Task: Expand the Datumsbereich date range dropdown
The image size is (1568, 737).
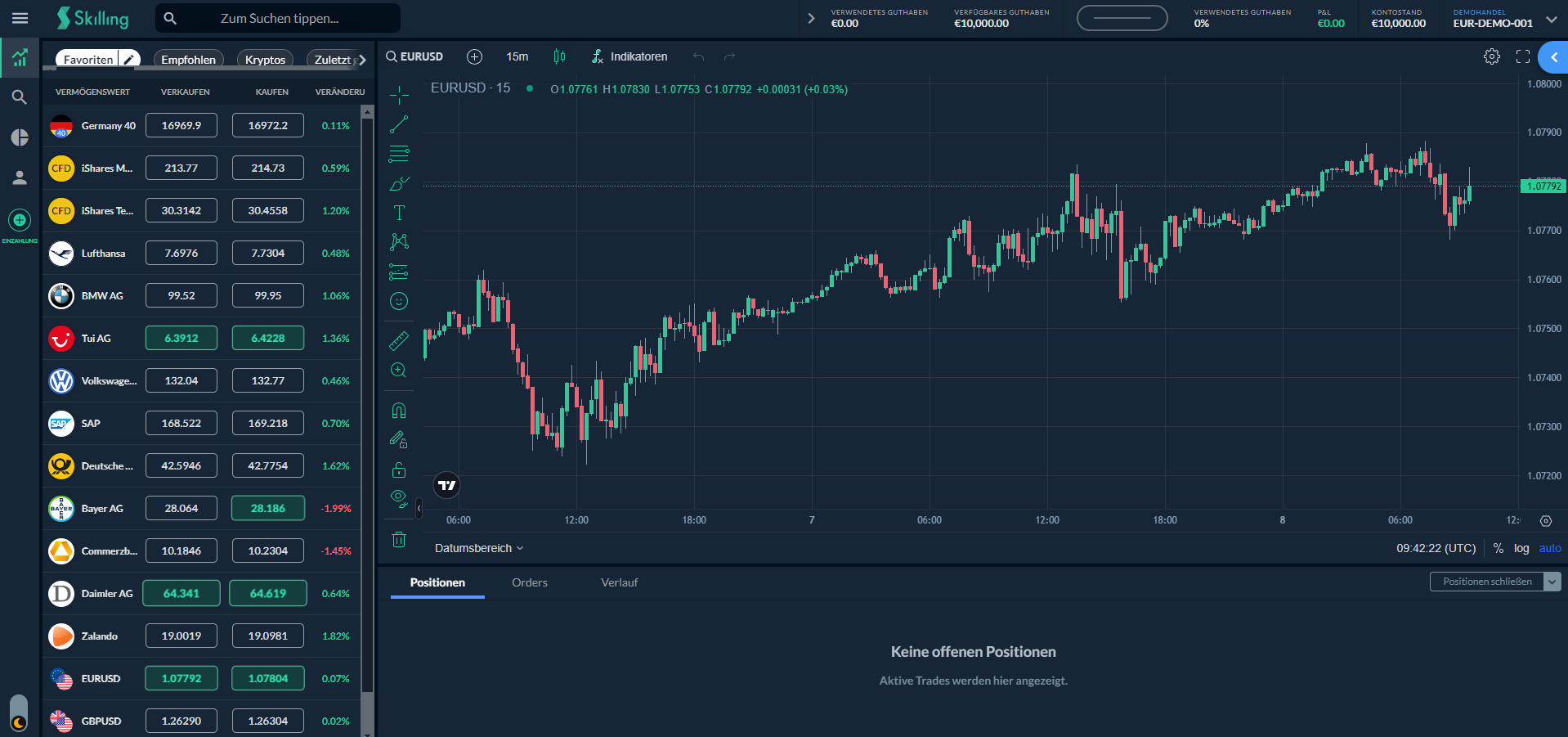Action: [x=479, y=548]
